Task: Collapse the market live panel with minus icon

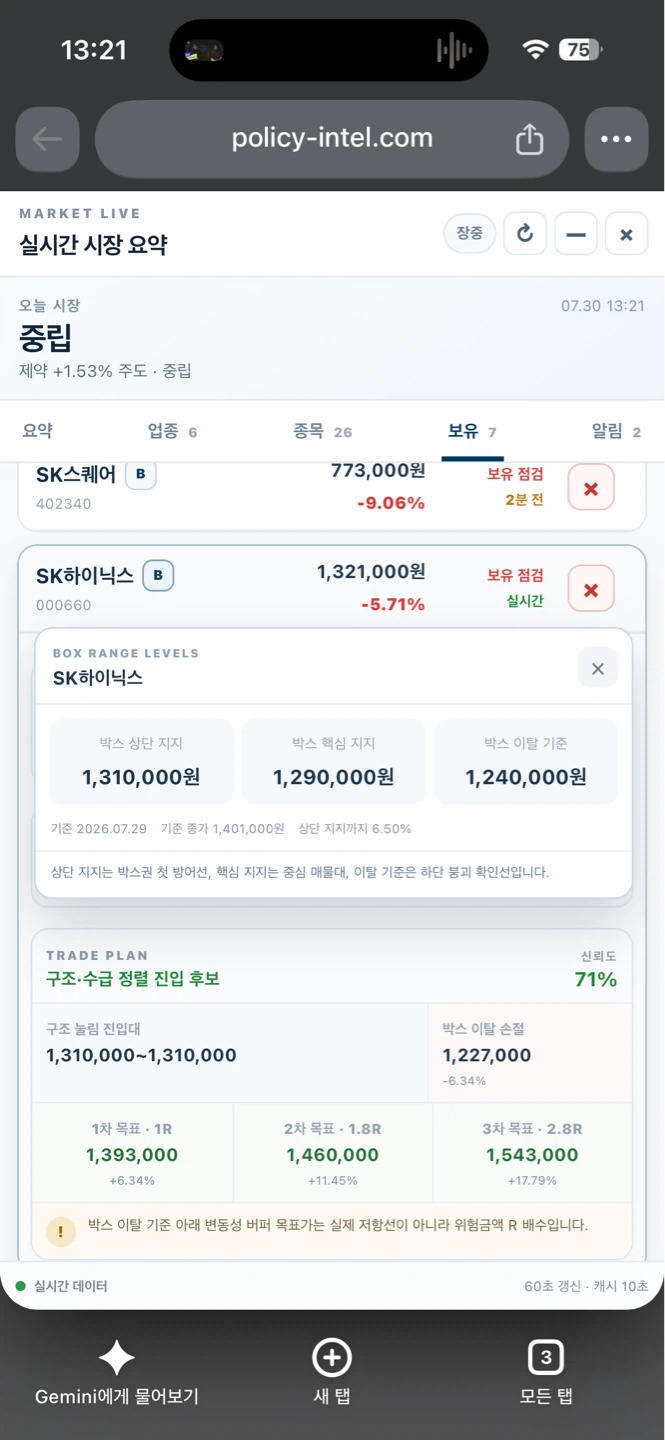Action: pyautogui.click(x=576, y=234)
